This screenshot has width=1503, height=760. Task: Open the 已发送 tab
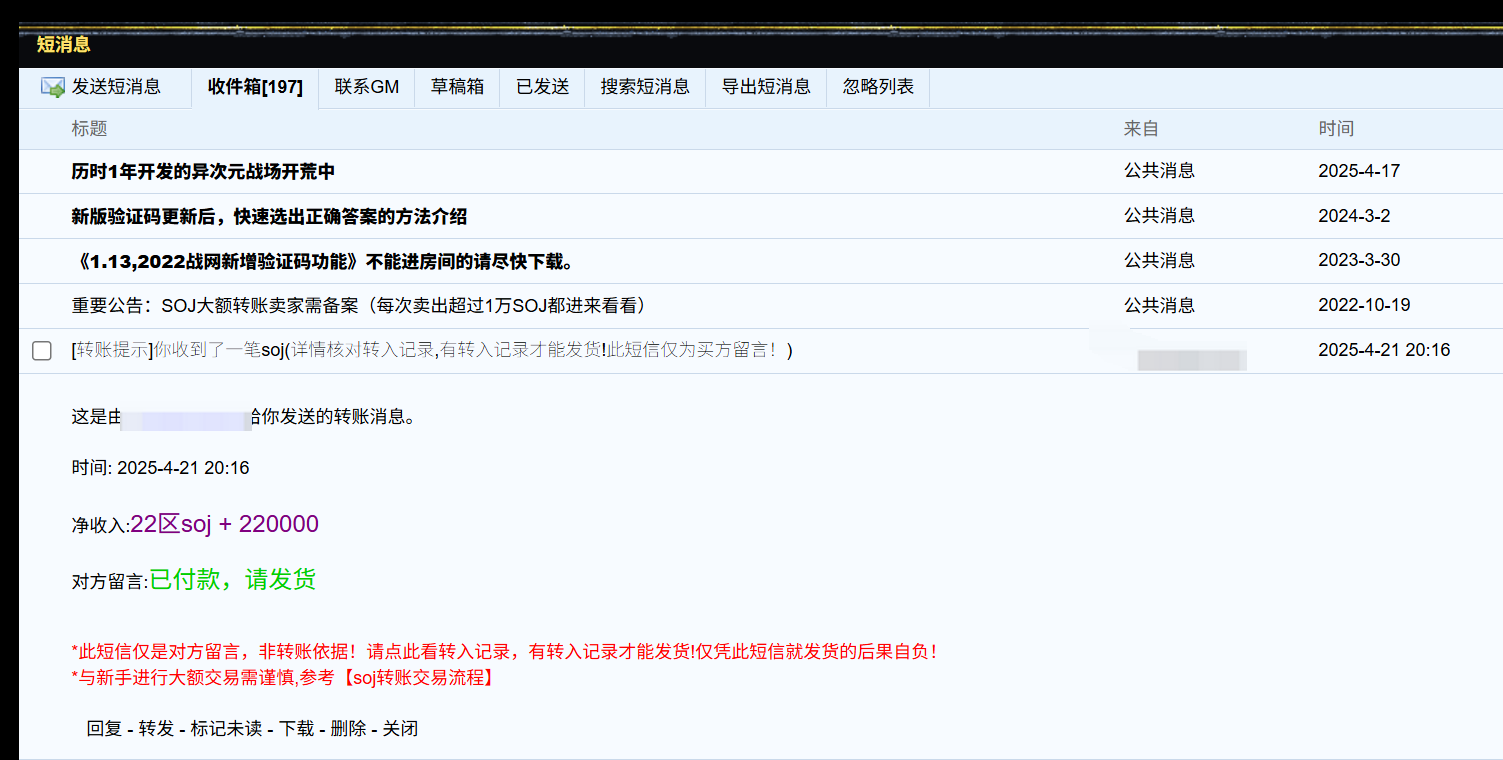542,87
